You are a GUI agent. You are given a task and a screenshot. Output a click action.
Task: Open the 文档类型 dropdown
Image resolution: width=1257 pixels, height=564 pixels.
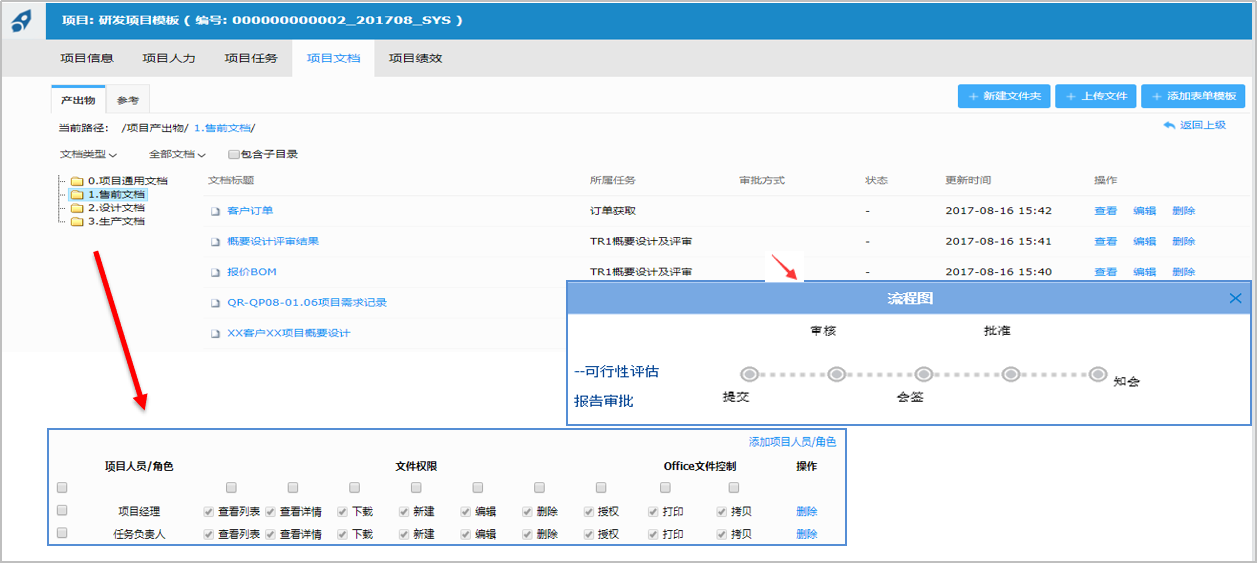[88, 155]
